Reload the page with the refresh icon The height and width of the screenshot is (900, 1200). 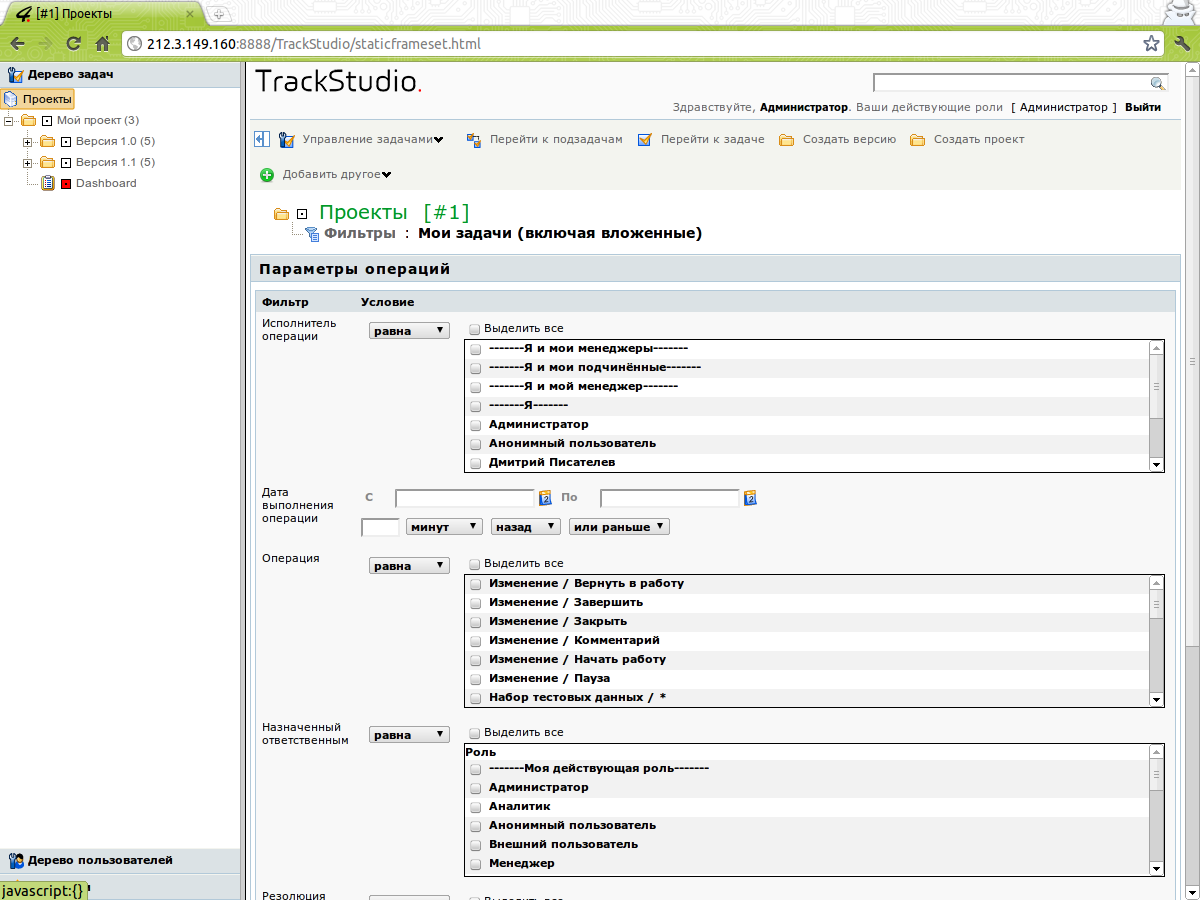click(73, 44)
